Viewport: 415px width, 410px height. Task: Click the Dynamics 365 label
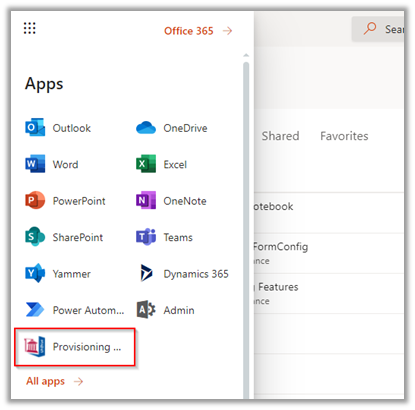(196, 274)
